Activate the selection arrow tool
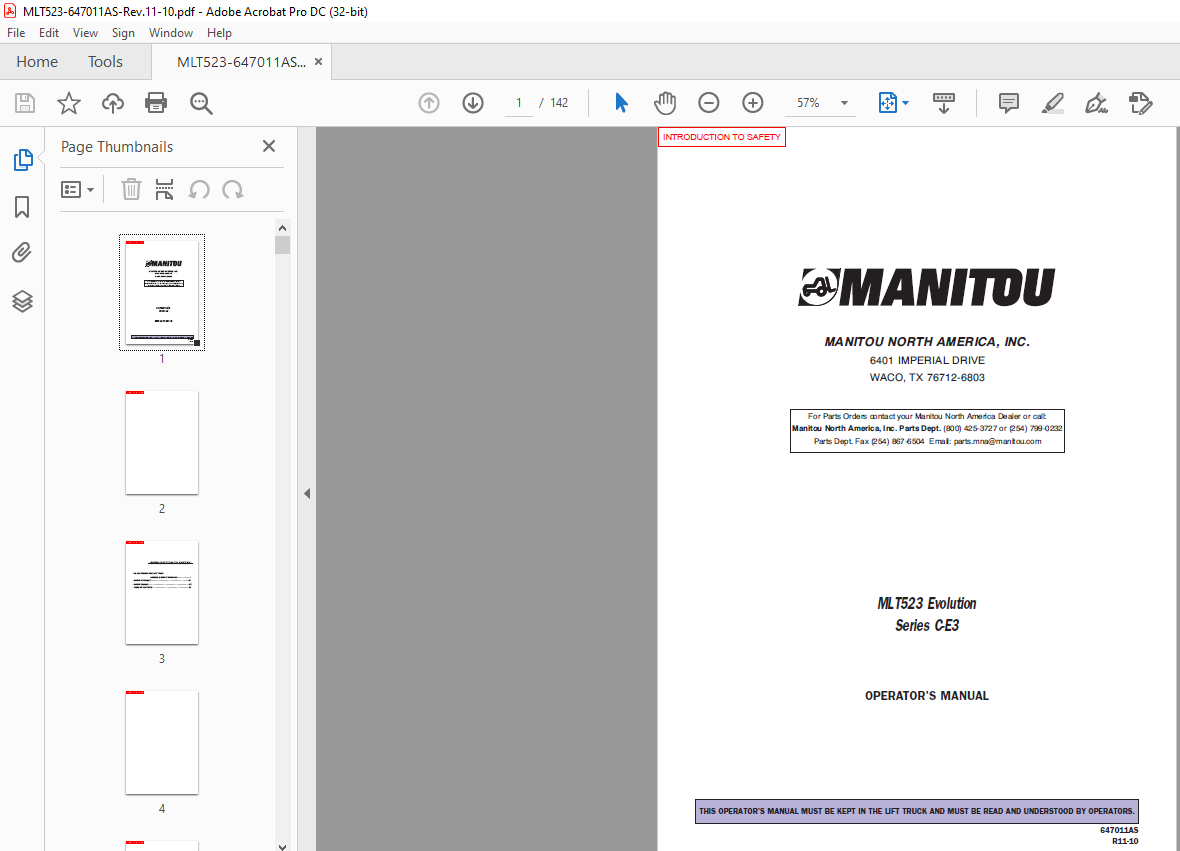The width and height of the screenshot is (1180, 851). [621, 103]
